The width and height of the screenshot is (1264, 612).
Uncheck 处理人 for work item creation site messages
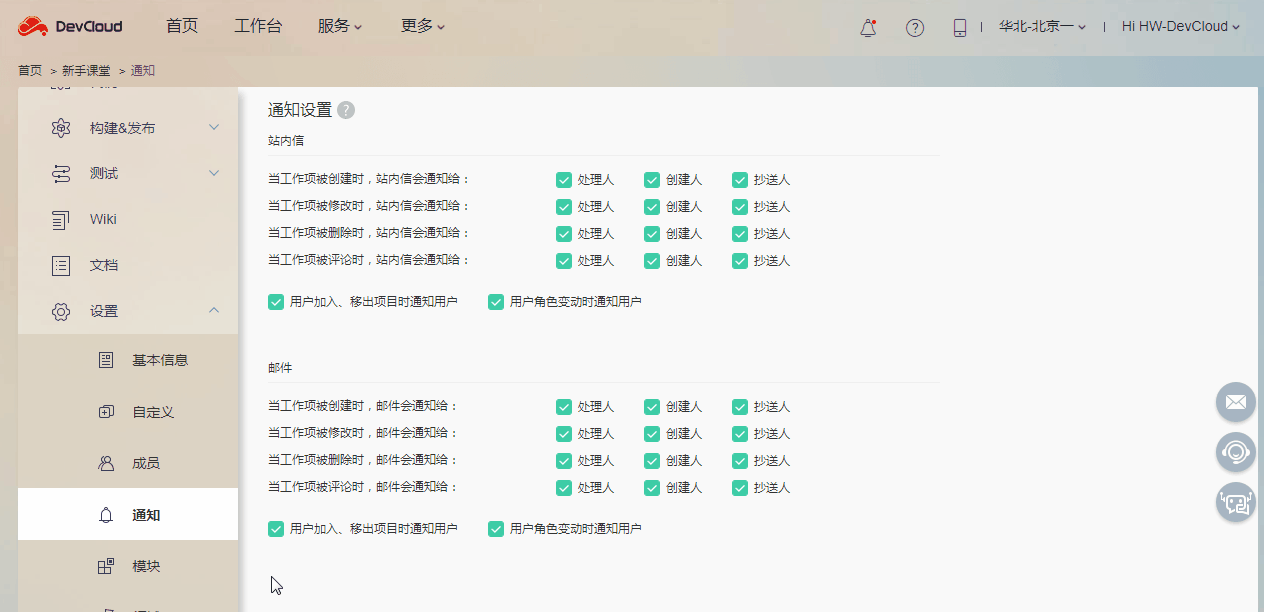coord(564,179)
